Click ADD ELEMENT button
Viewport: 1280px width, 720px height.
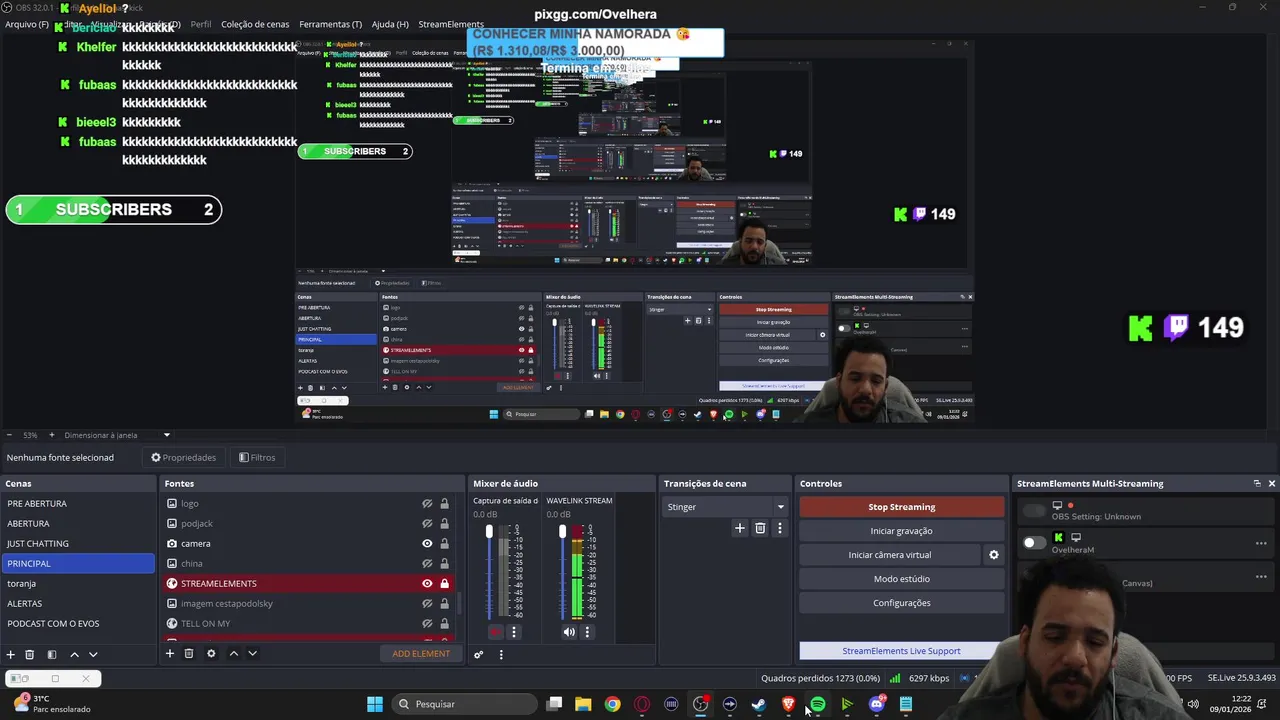point(421,653)
